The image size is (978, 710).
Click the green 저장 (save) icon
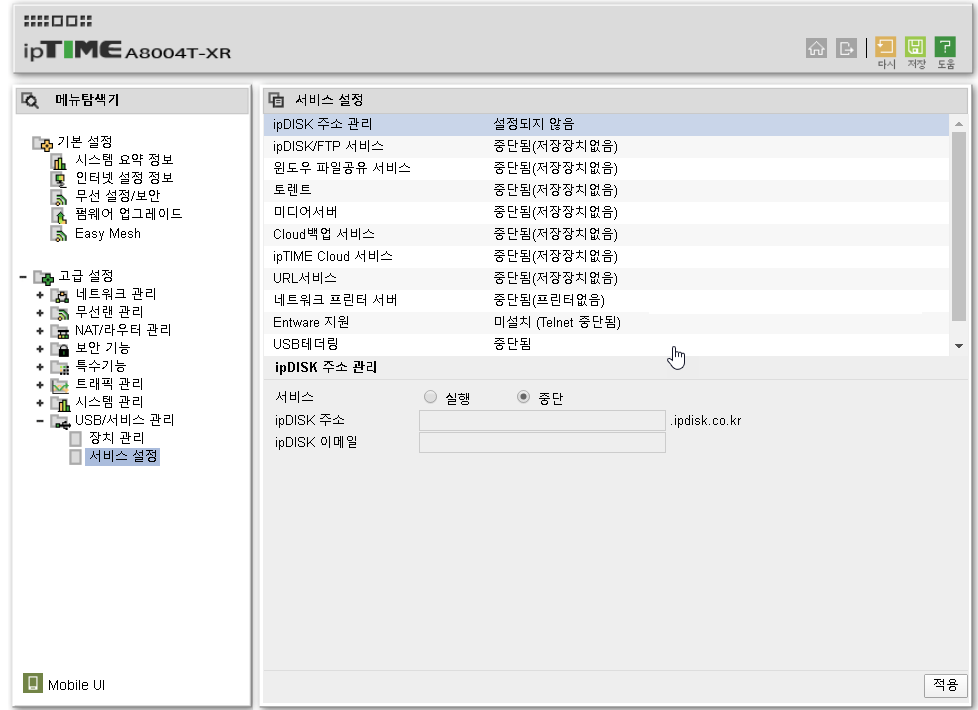pos(915,47)
